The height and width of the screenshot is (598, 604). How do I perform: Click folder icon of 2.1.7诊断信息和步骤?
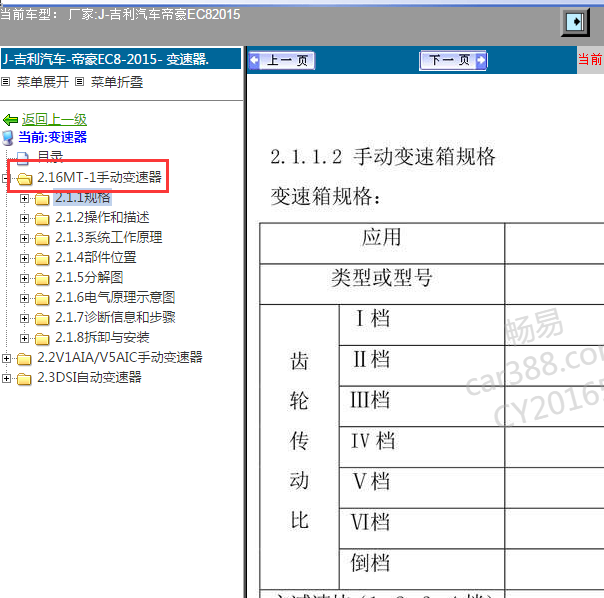(42, 319)
